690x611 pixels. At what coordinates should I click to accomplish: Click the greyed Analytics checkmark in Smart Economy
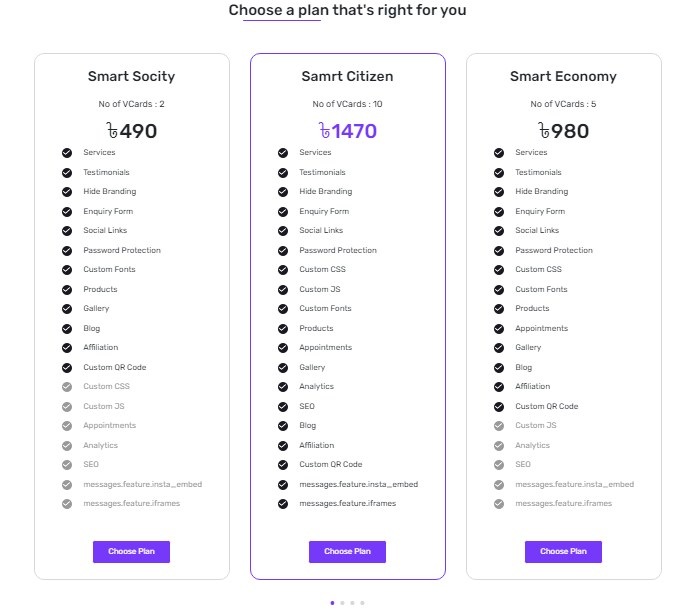tap(499, 445)
